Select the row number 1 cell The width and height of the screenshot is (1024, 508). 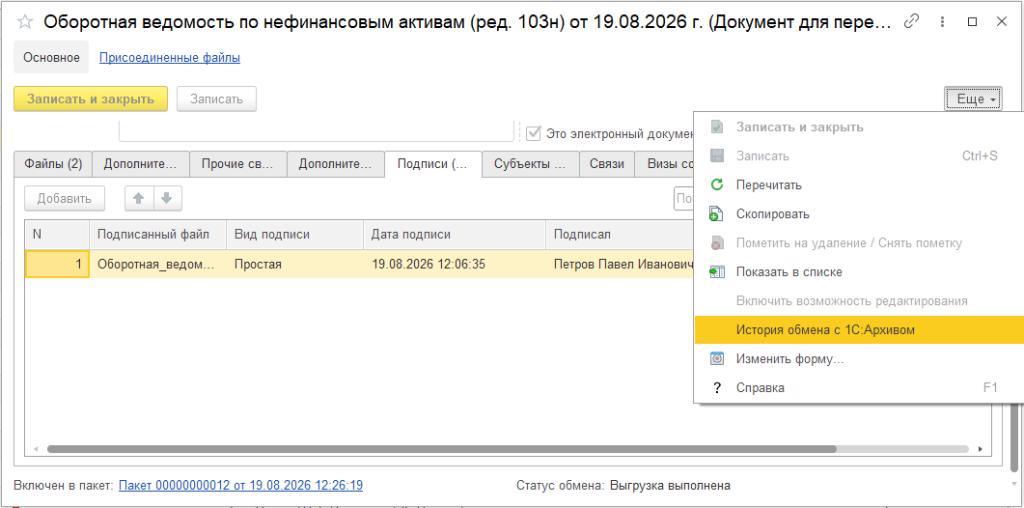(57, 264)
